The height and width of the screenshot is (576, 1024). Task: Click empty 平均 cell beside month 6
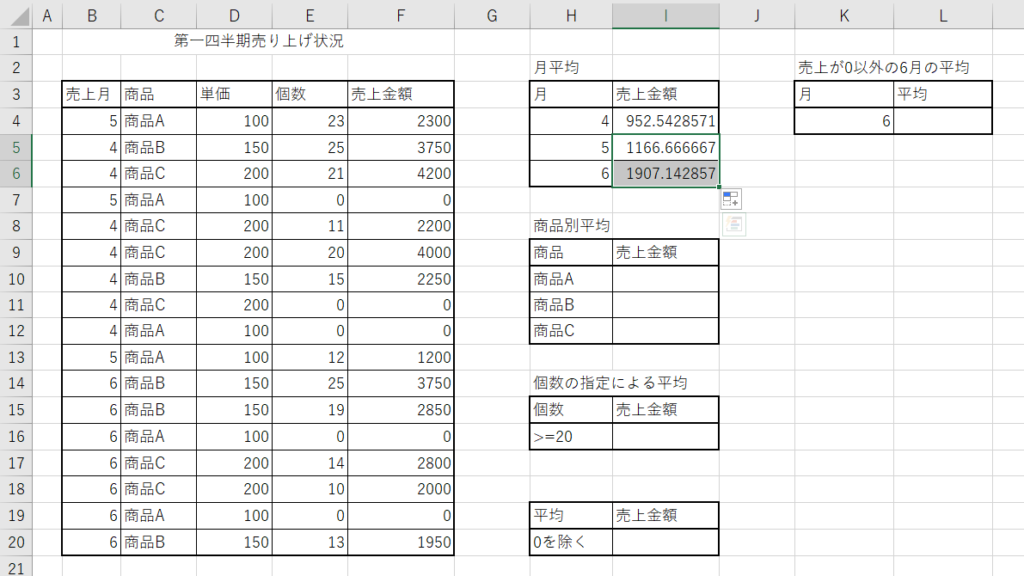coord(943,121)
